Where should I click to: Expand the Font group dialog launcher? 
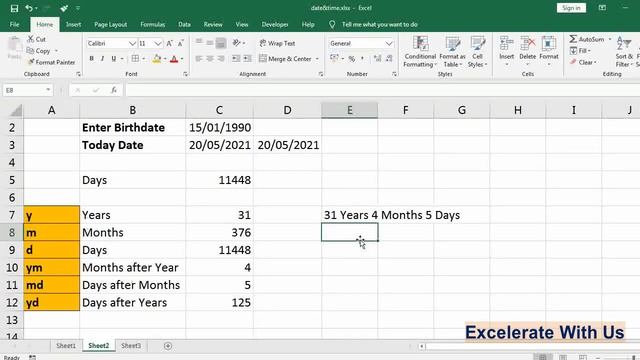point(185,74)
